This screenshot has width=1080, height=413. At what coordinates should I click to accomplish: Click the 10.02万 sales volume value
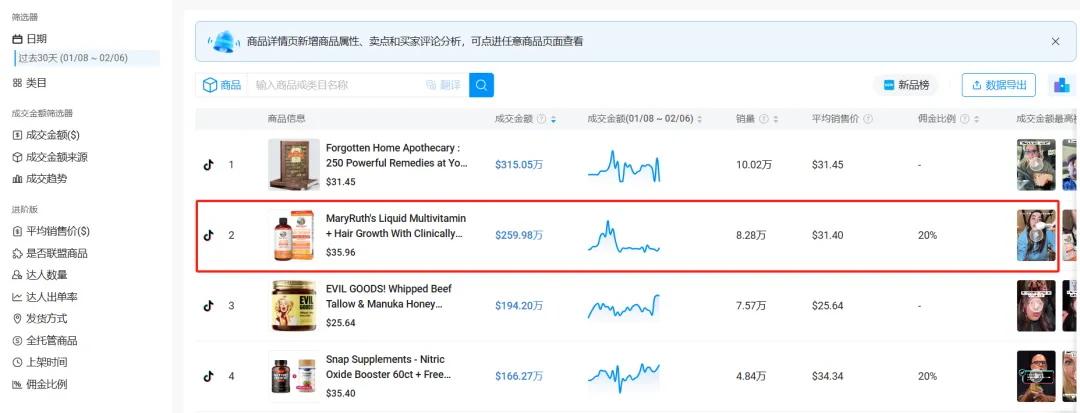[x=754, y=165]
